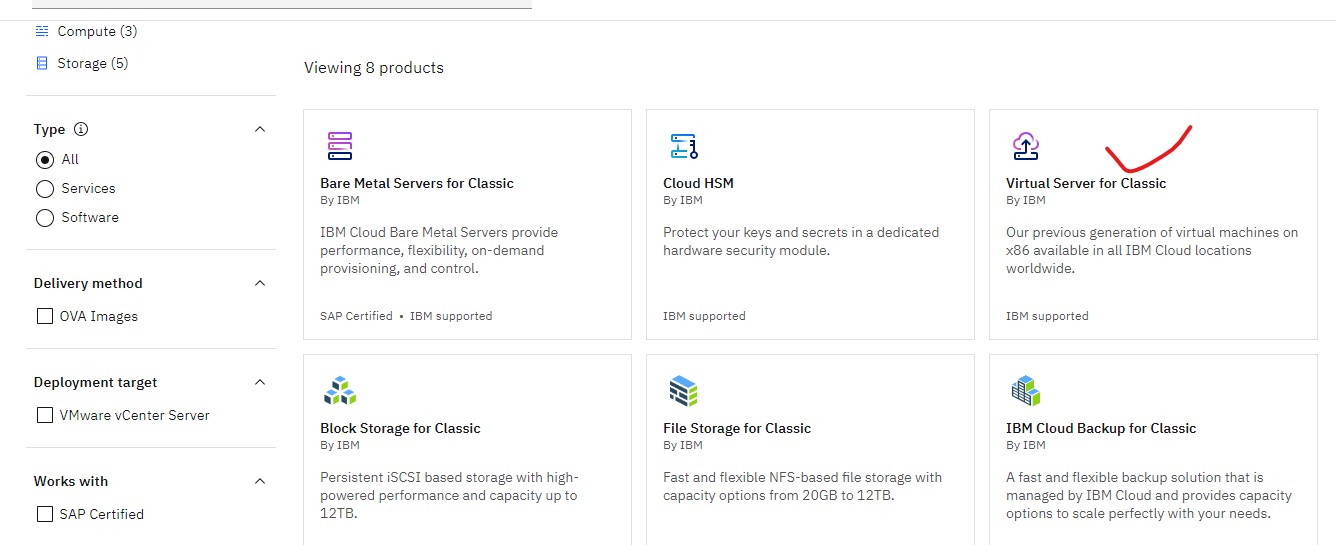This screenshot has width=1336, height=545.
Task: Select the Software type radio option
Action: (x=44, y=217)
